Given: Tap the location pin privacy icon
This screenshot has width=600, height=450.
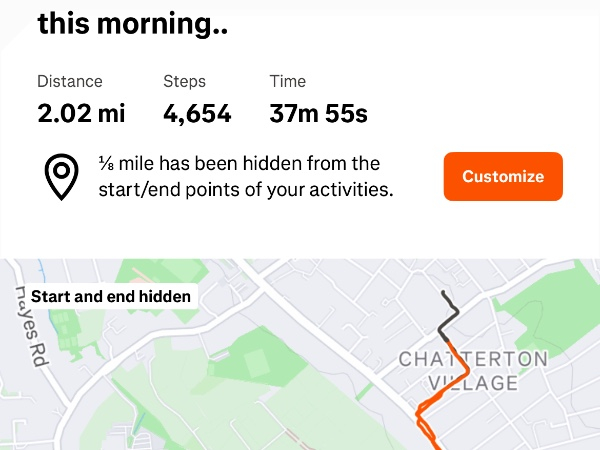Looking at the screenshot, I should [61, 176].
